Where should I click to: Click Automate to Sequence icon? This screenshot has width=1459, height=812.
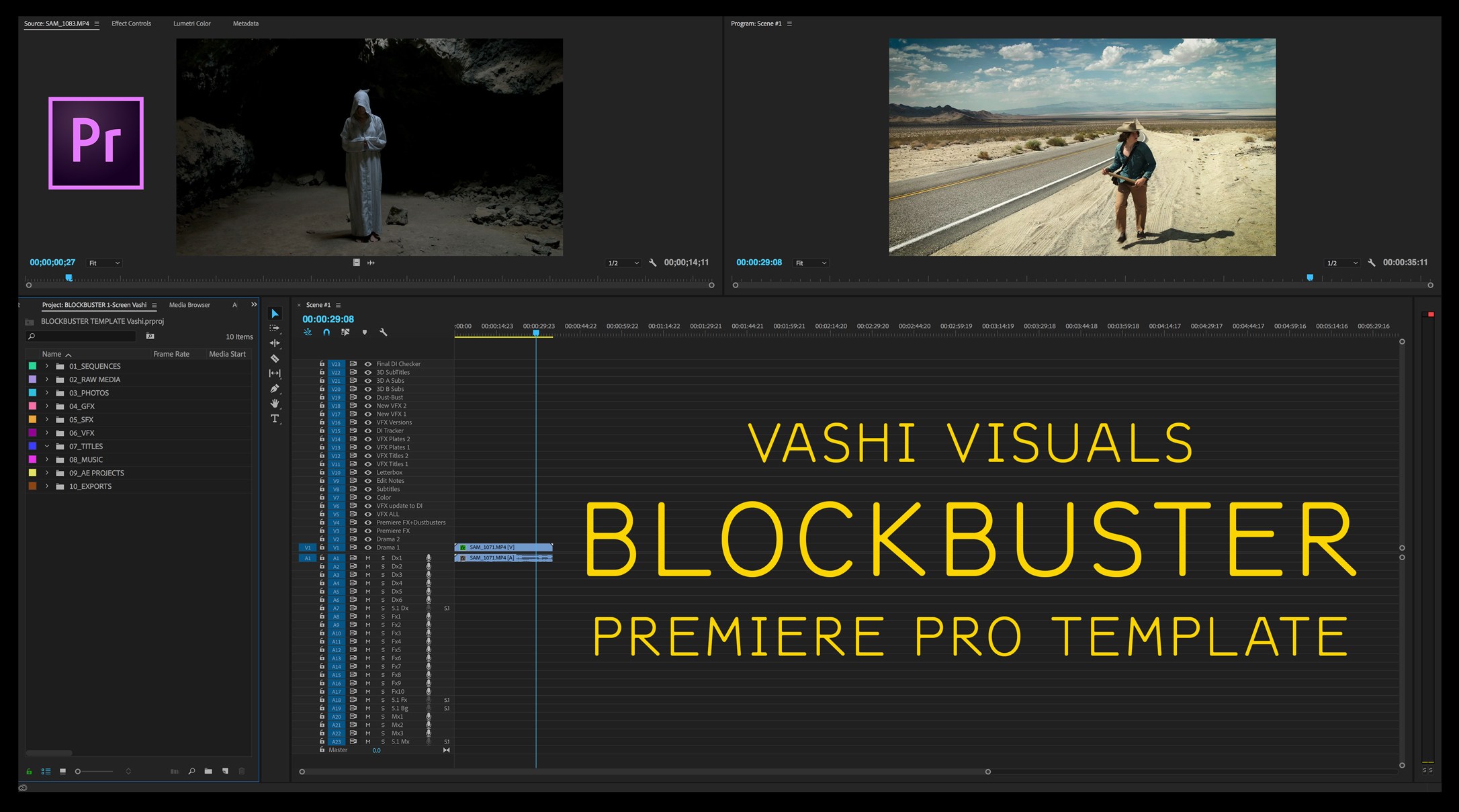(x=175, y=771)
